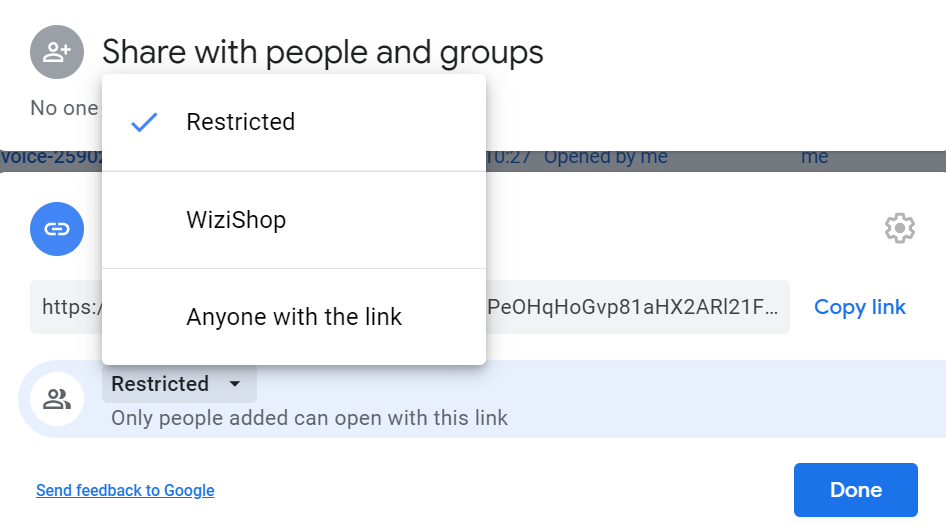The height and width of the screenshot is (524, 946).
Task: Click the blue link chain icon
Action: [x=57, y=229]
